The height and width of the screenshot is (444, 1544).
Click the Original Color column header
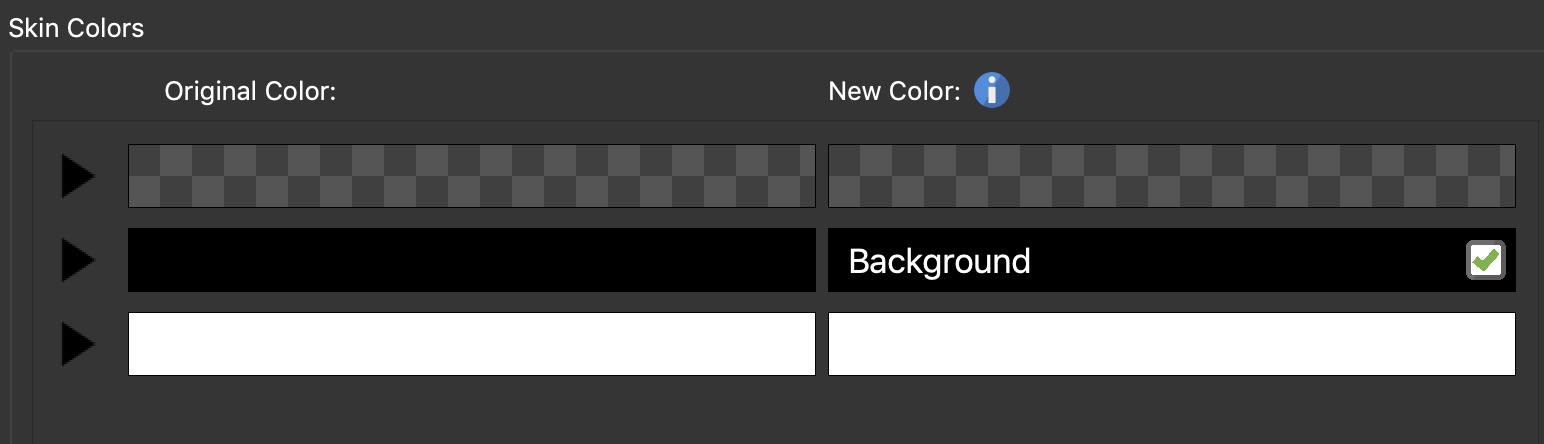point(250,92)
